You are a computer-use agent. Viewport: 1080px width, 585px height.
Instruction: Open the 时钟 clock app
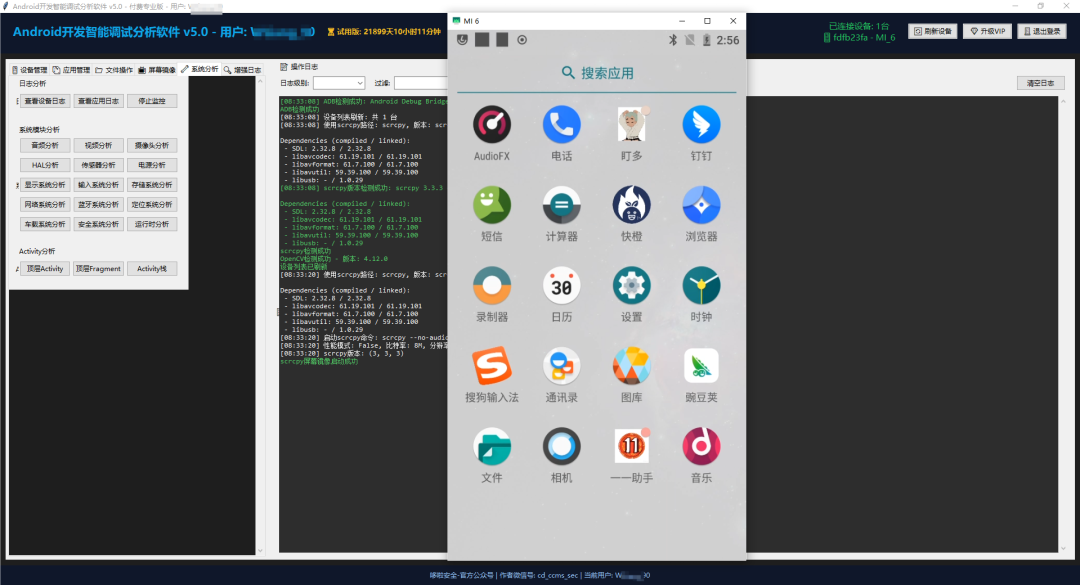[701, 286]
